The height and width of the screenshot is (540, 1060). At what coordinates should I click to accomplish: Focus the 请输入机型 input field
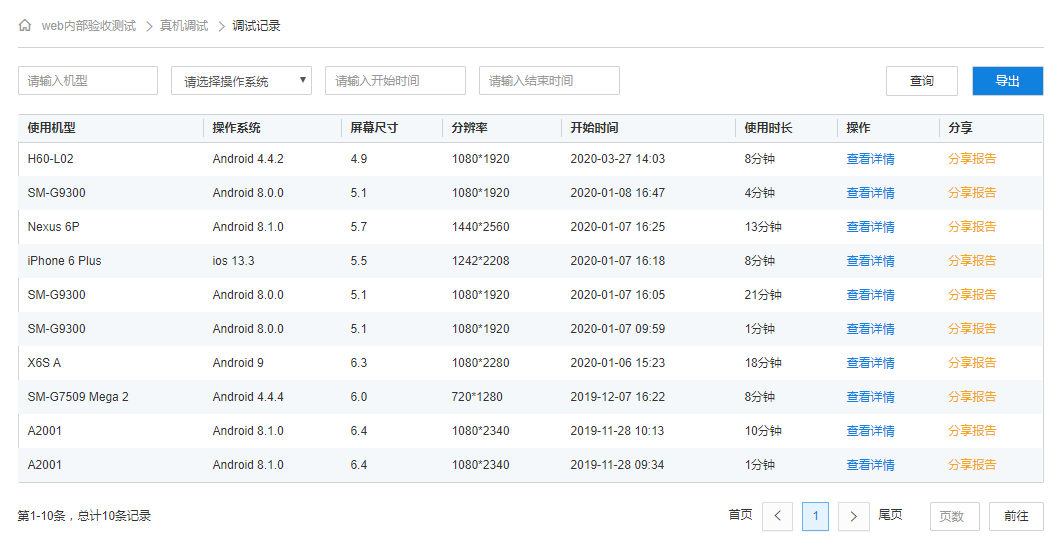coord(88,80)
